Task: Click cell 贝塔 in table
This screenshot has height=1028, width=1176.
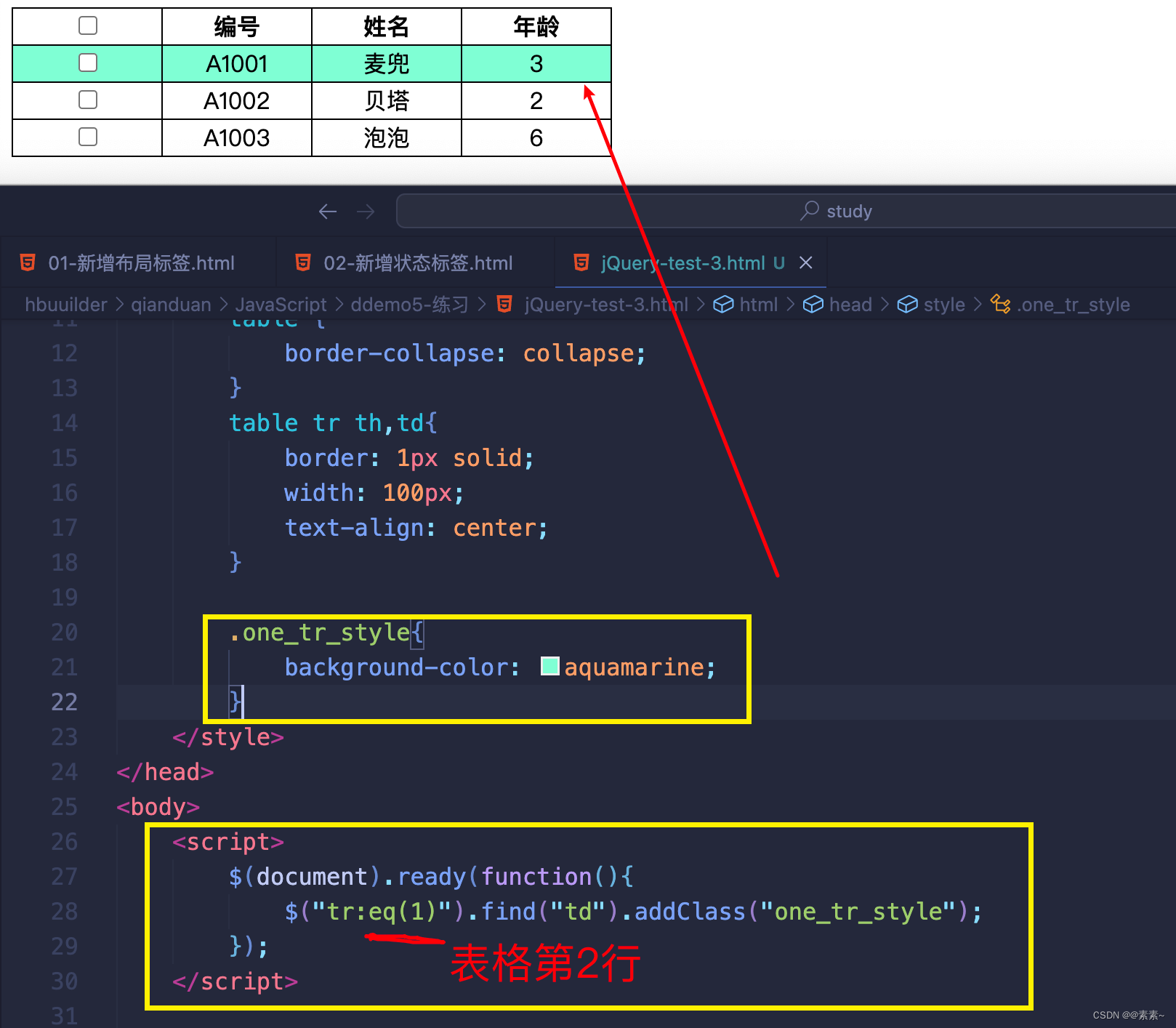Action: pos(387,100)
